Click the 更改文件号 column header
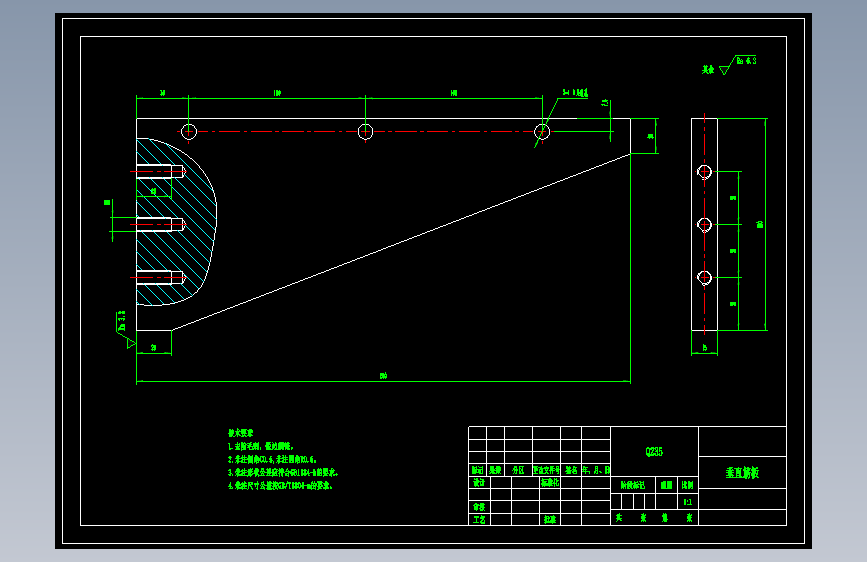 click(x=546, y=470)
